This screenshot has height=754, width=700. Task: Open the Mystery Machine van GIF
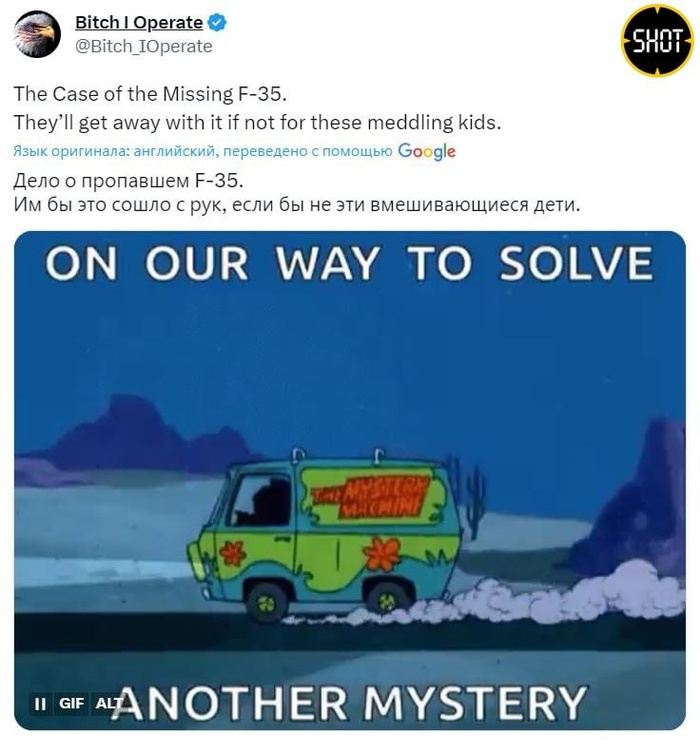point(350,480)
